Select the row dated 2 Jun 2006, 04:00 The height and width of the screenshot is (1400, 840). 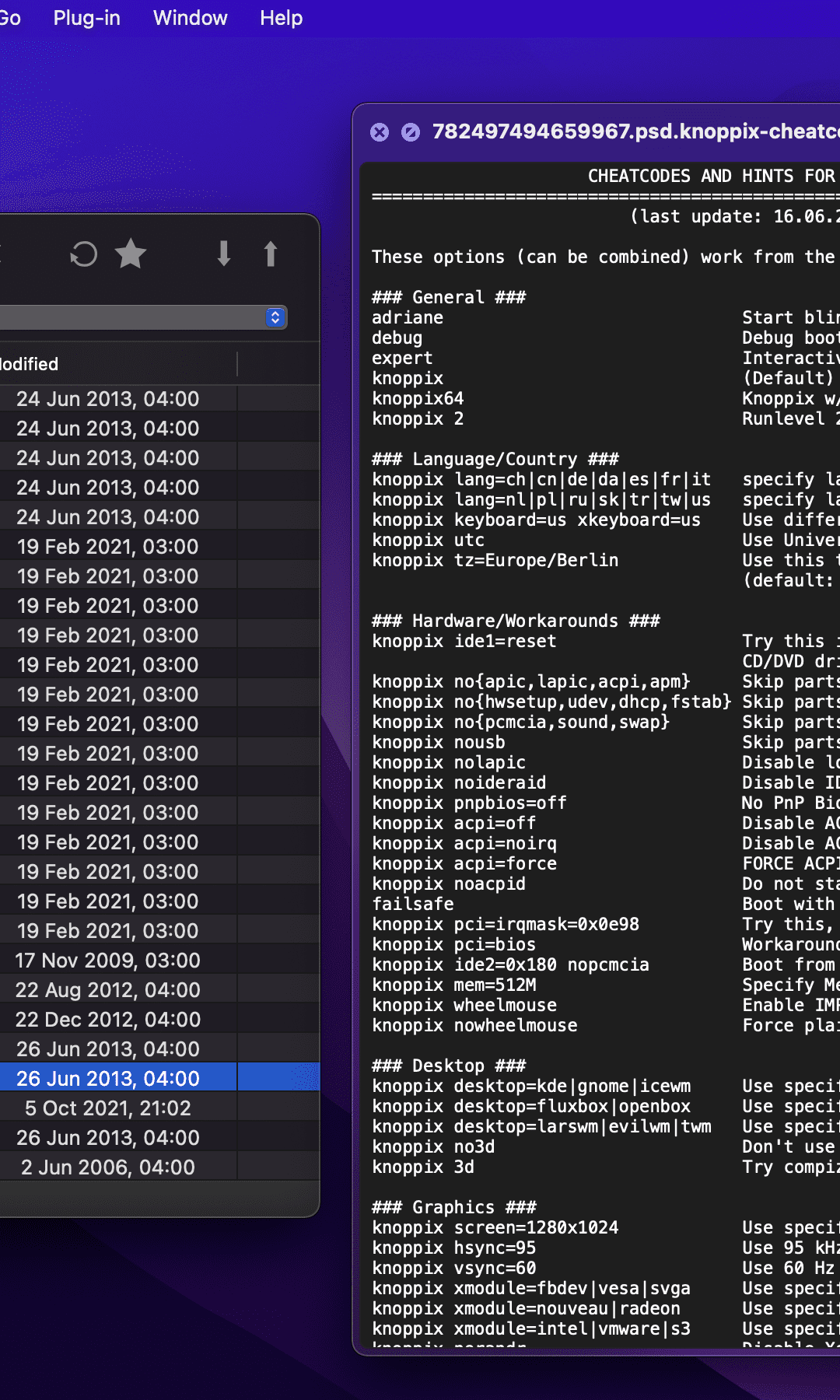pos(159,1167)
